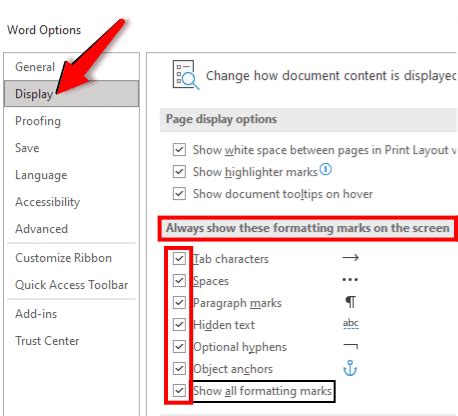458x416 pixels.
Task: Uncheck the Object anchors checkbox
Action: coord(179,368)
